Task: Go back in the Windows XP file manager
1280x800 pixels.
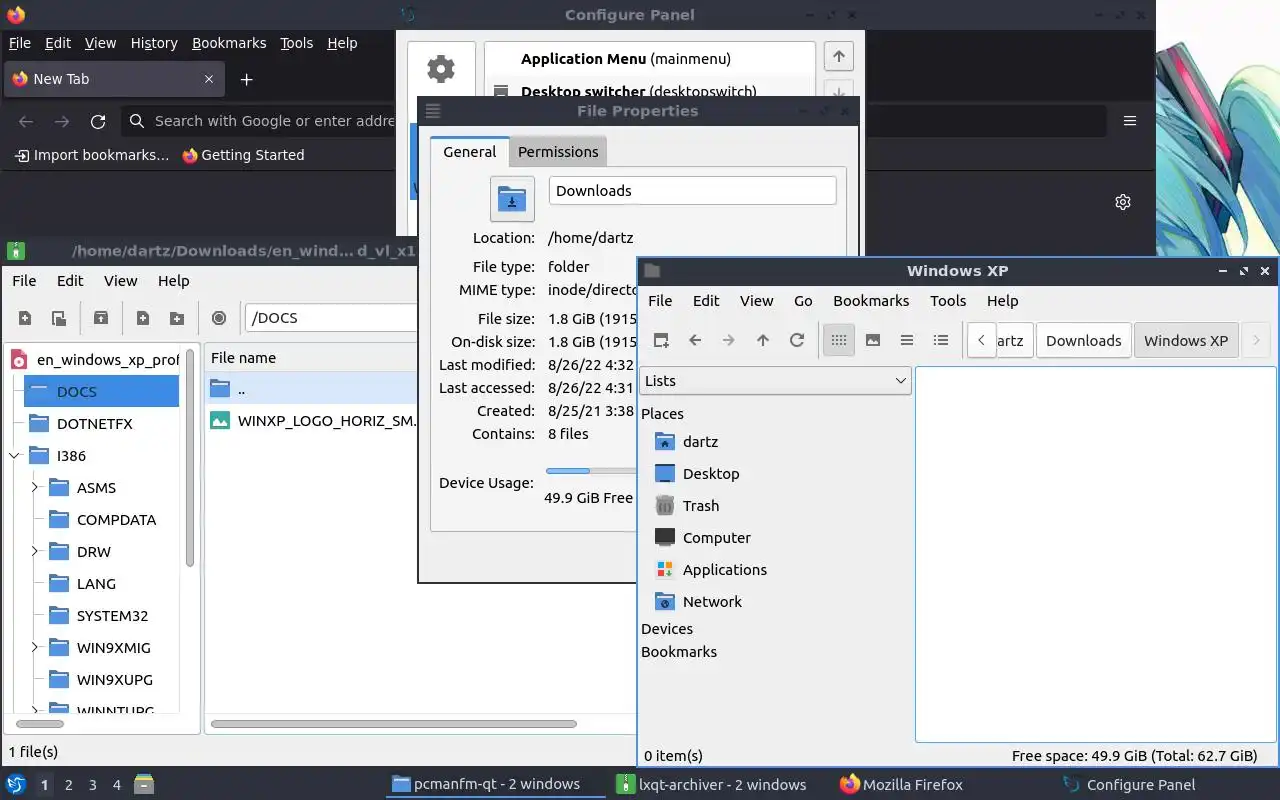Action: tap(695, 340)
